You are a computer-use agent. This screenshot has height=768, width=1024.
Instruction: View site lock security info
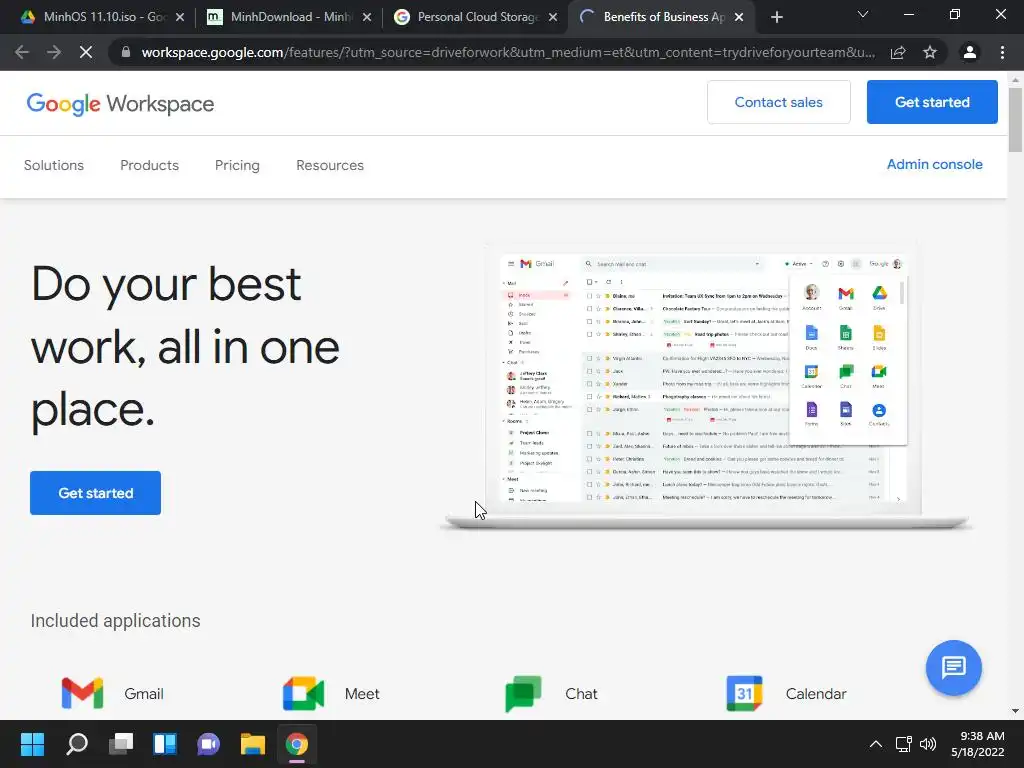click(x=126, y=52)
